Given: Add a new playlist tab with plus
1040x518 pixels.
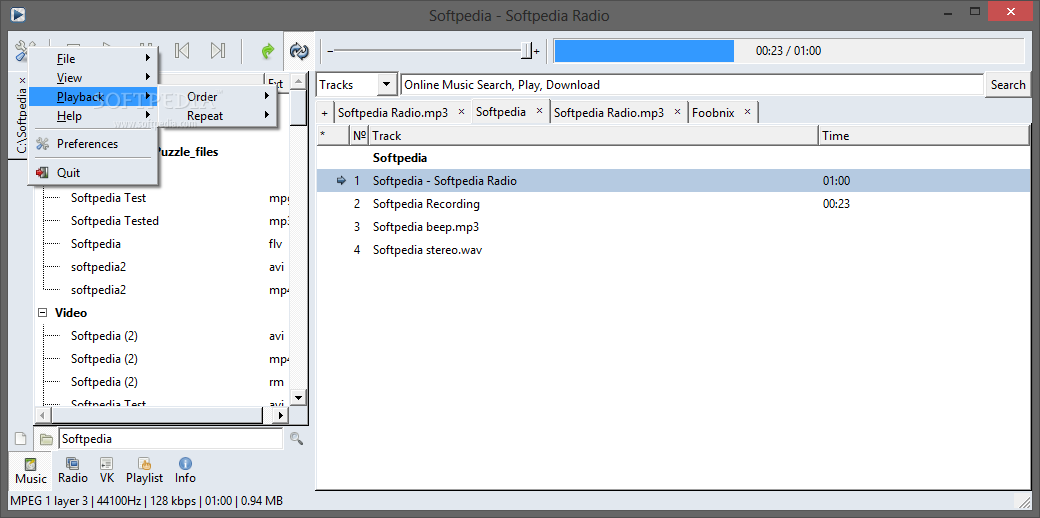Looking at the screenshot, I should 324,113.
